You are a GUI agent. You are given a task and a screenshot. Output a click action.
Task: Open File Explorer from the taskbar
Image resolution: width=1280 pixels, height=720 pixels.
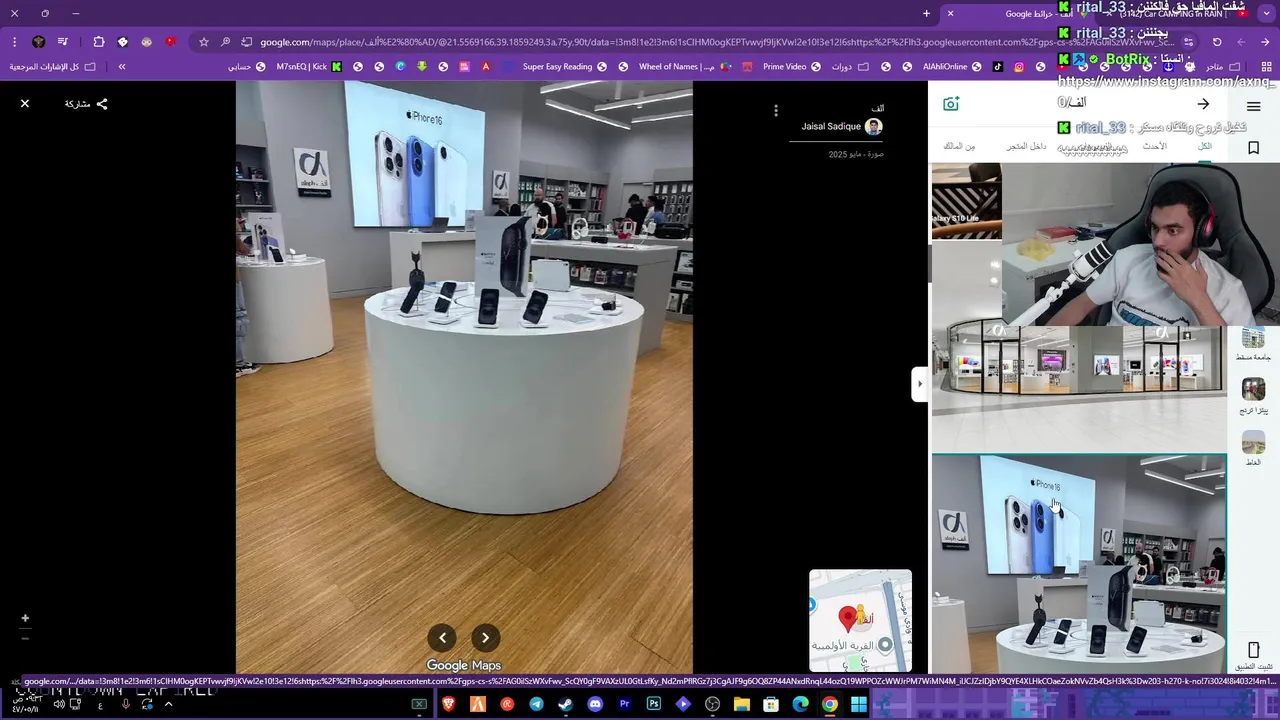(x=741, y=704)
